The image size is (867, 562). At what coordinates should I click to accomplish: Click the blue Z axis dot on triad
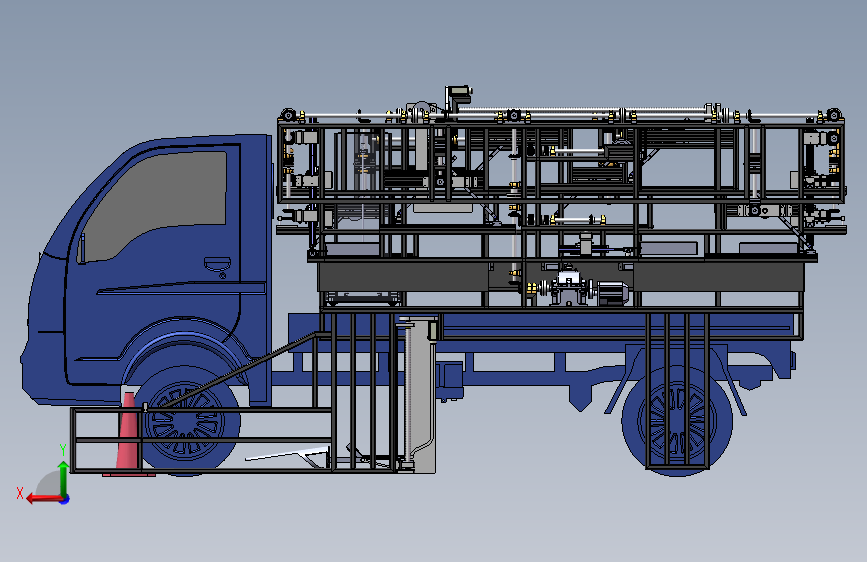click(x=65, y=499)
